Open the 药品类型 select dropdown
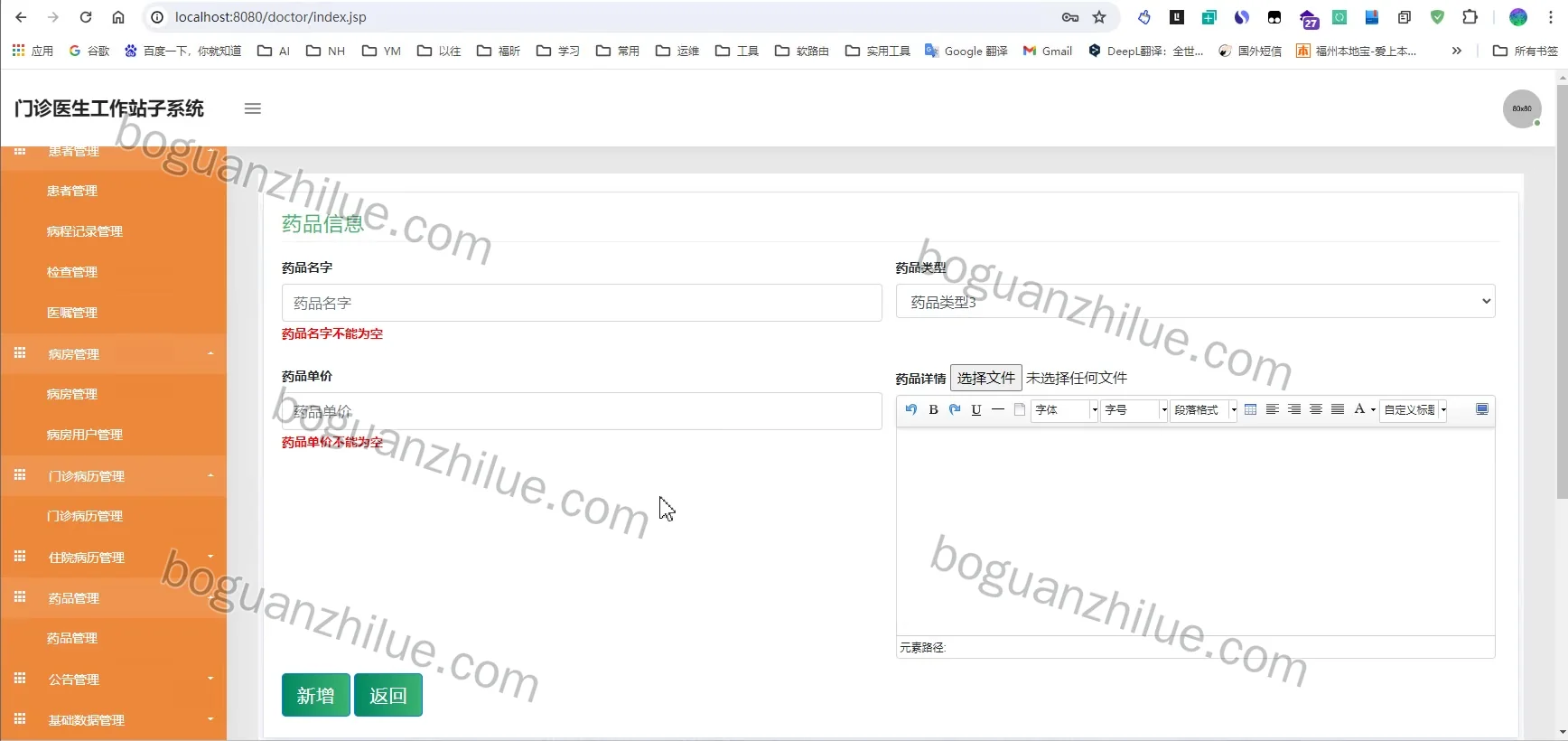 (x=1196, y=302)
